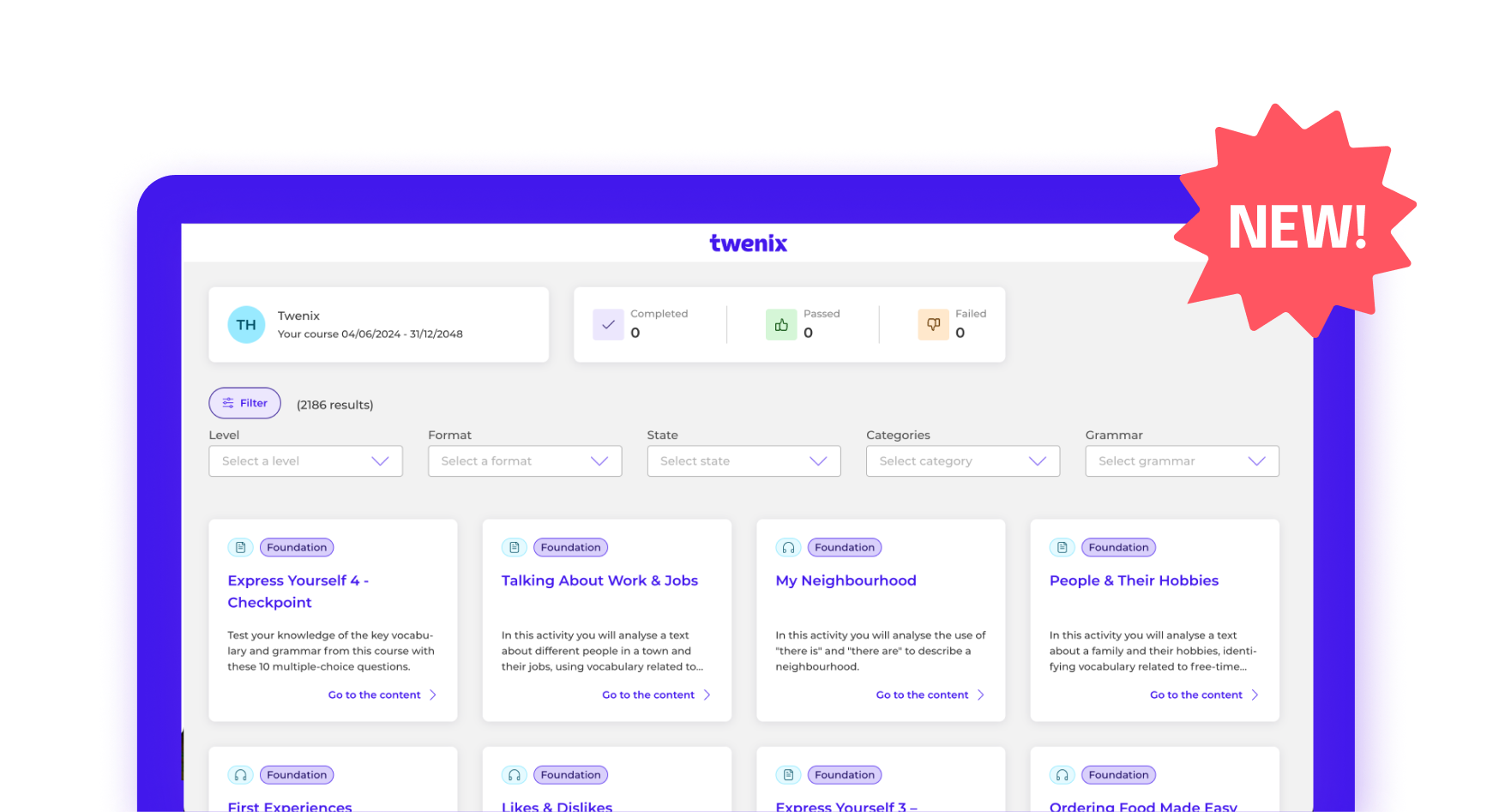Click the document icon on People & Their Hobbies card
This screenshot has height=812, width=1505.
(x=1063, y=547)
